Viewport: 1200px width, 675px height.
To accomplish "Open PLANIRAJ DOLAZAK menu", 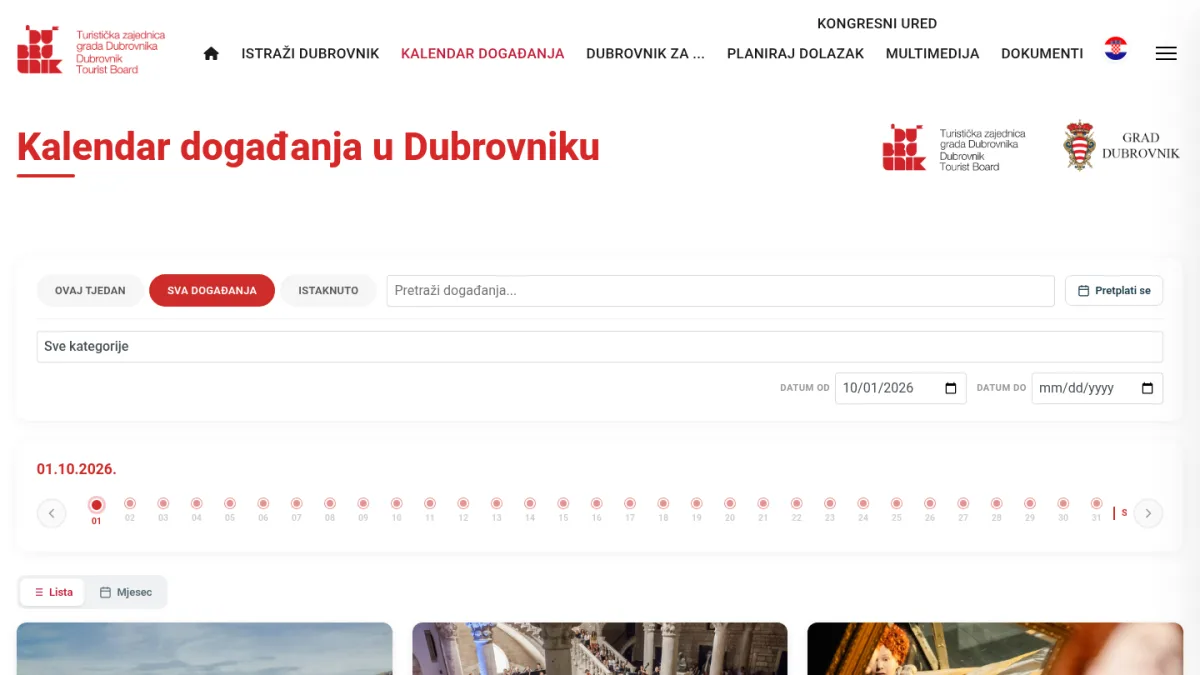I will [795, 54].
